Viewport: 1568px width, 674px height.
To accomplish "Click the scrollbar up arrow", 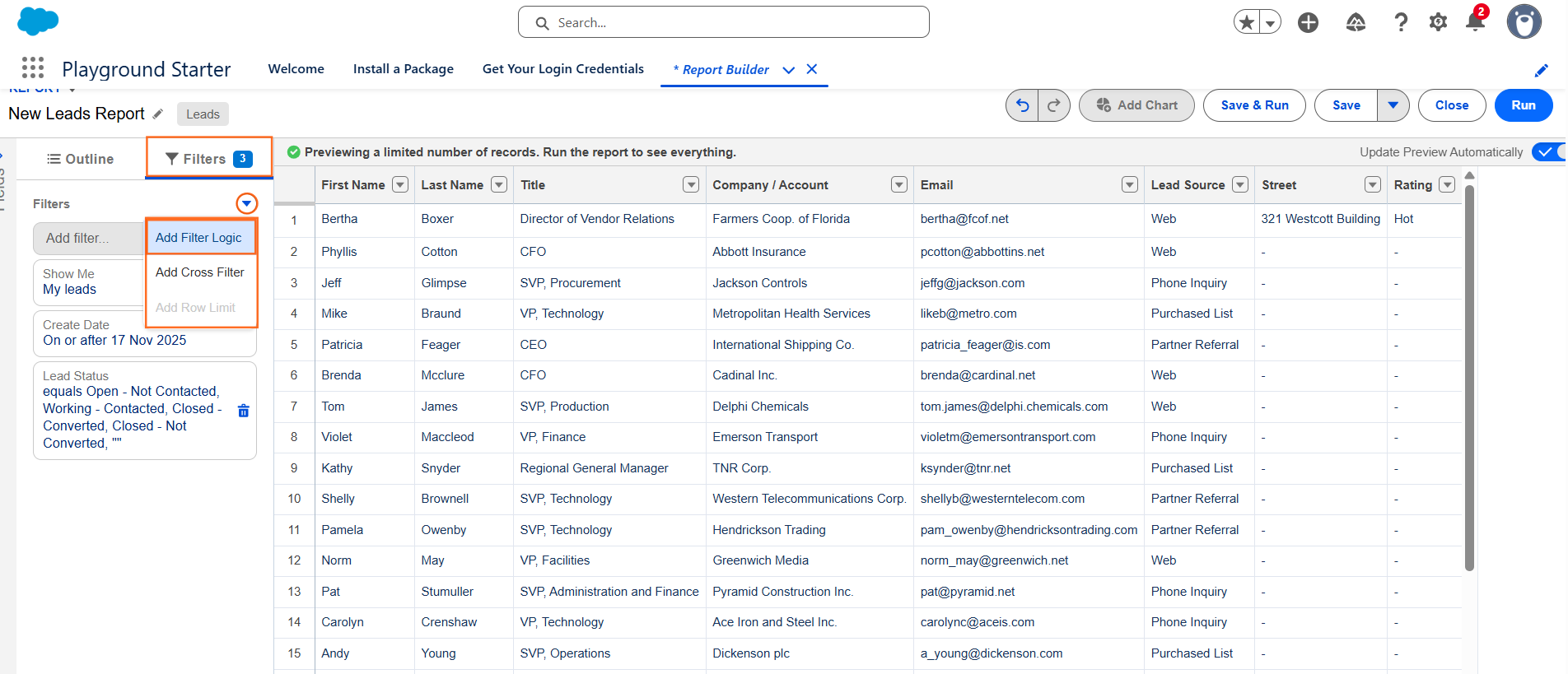I will pyautogui.click(x=1470, y=175).
